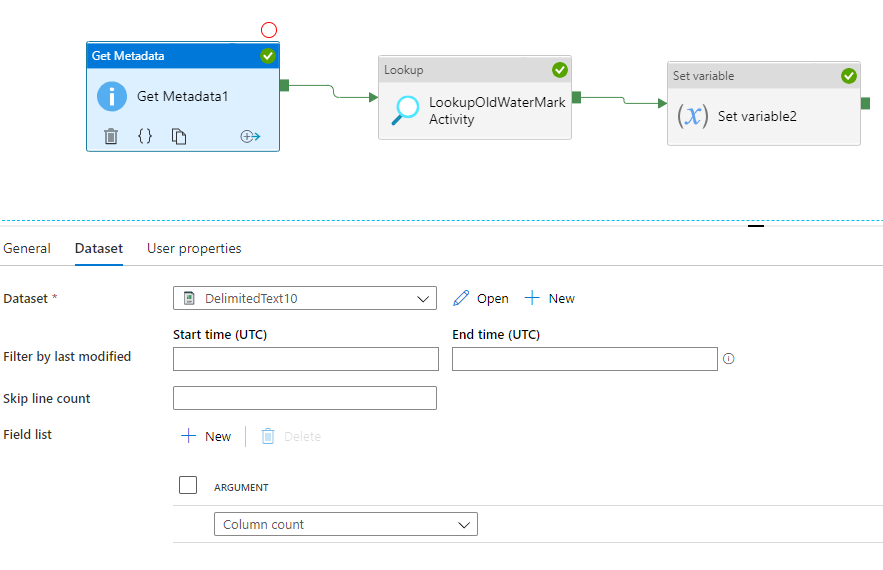Open the Column count argument dropdown

[463, 524]
